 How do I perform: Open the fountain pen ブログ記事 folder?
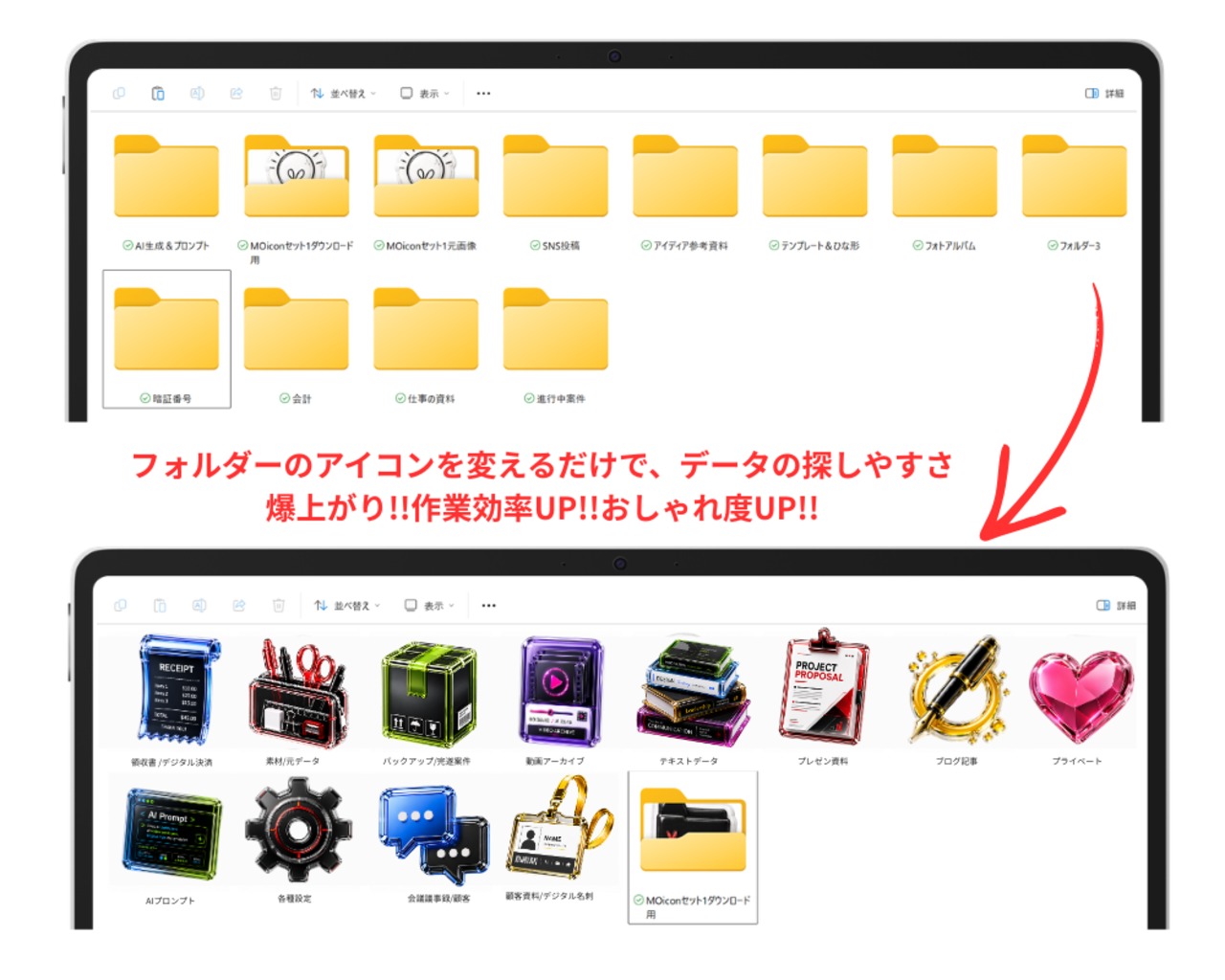956,689
